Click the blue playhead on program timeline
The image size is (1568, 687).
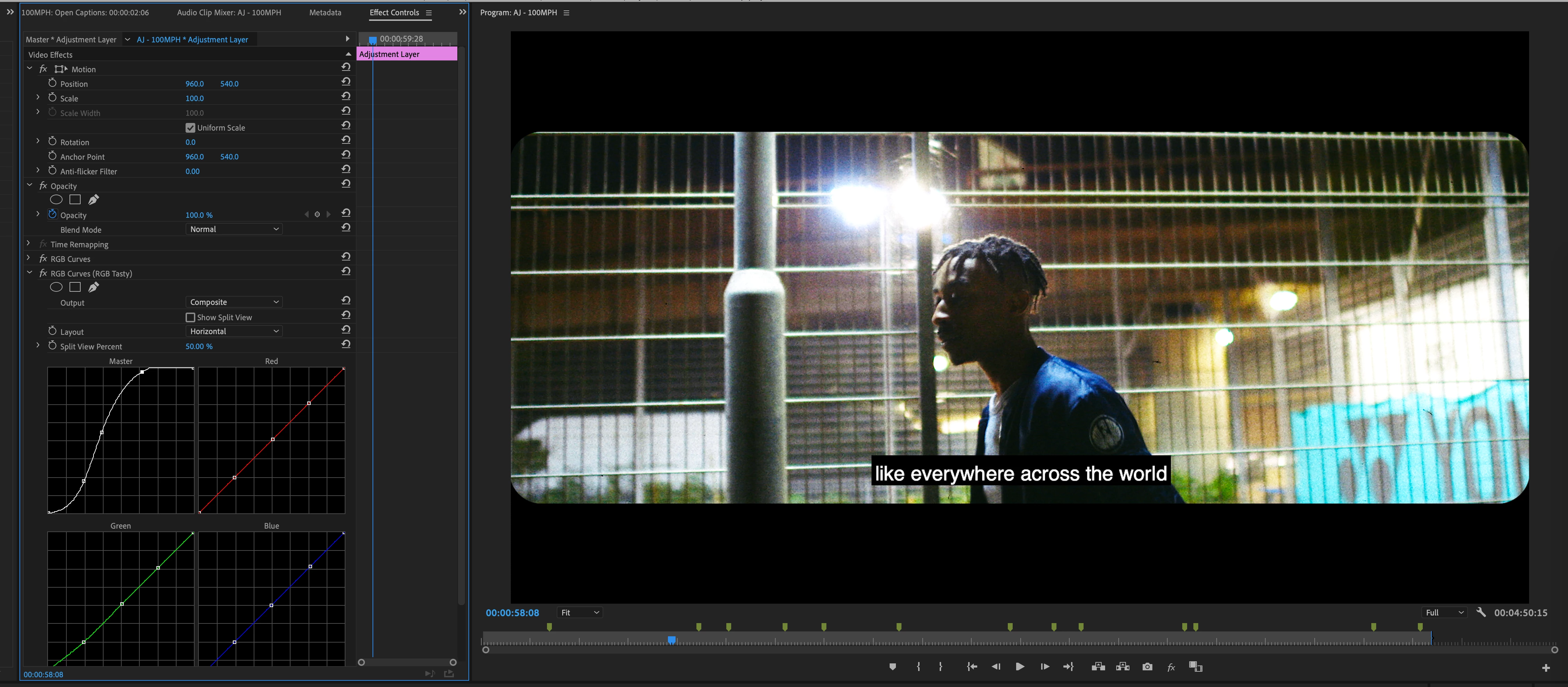click(x=671, y=640)
